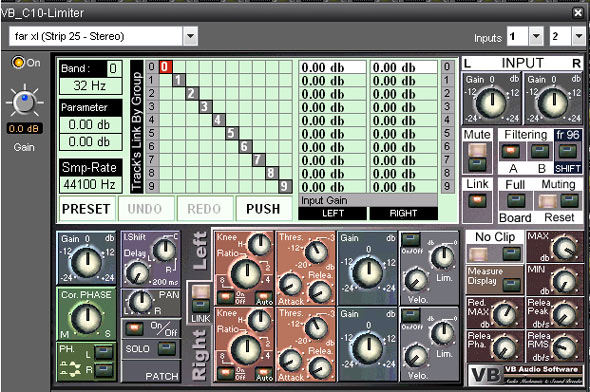Click the Left channel Knee knob
590x392 pixels.
coord(259,244)
